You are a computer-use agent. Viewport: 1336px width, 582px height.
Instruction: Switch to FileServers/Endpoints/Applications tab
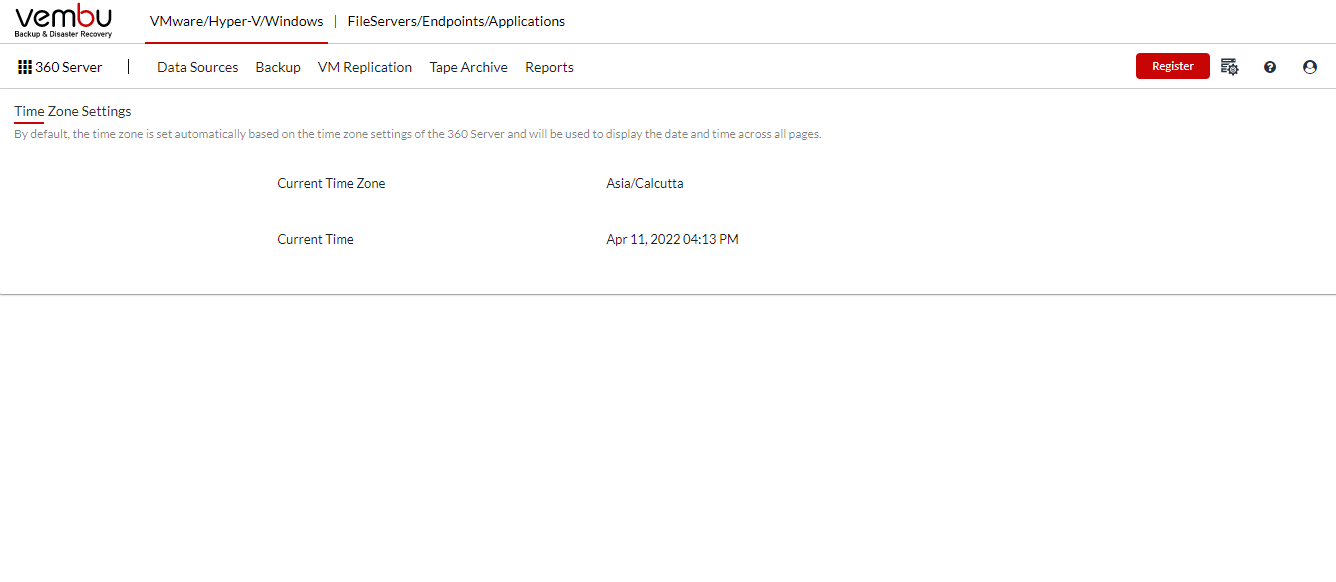pos(456,21)
